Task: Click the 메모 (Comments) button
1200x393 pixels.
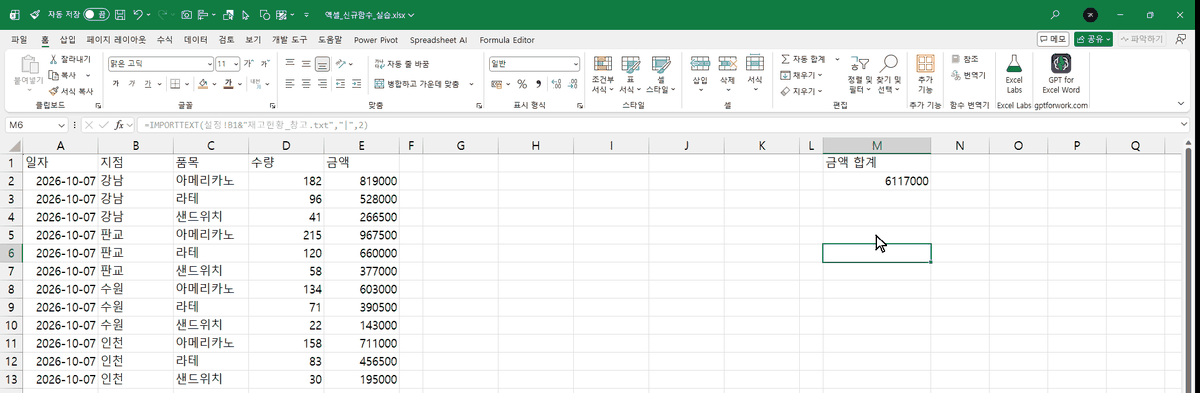Action: pyautogui.click(x=1053, y=39)
